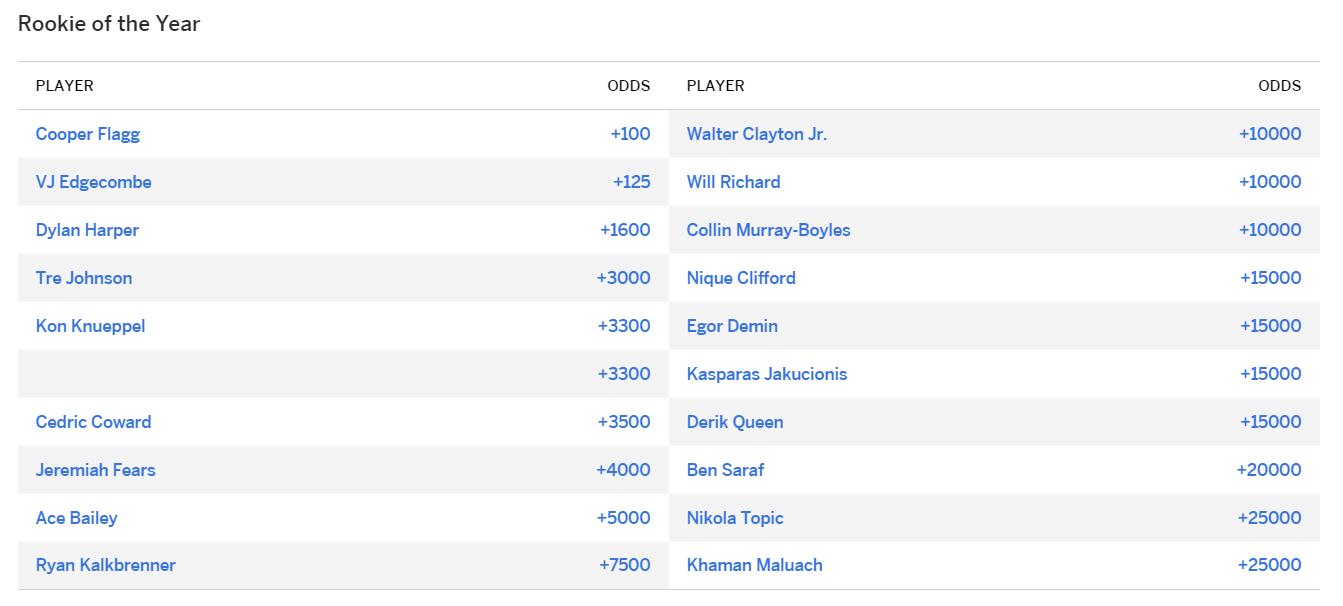Open the Will Richard link
This screenshot has width=1343, height=606.
[734, 182]
